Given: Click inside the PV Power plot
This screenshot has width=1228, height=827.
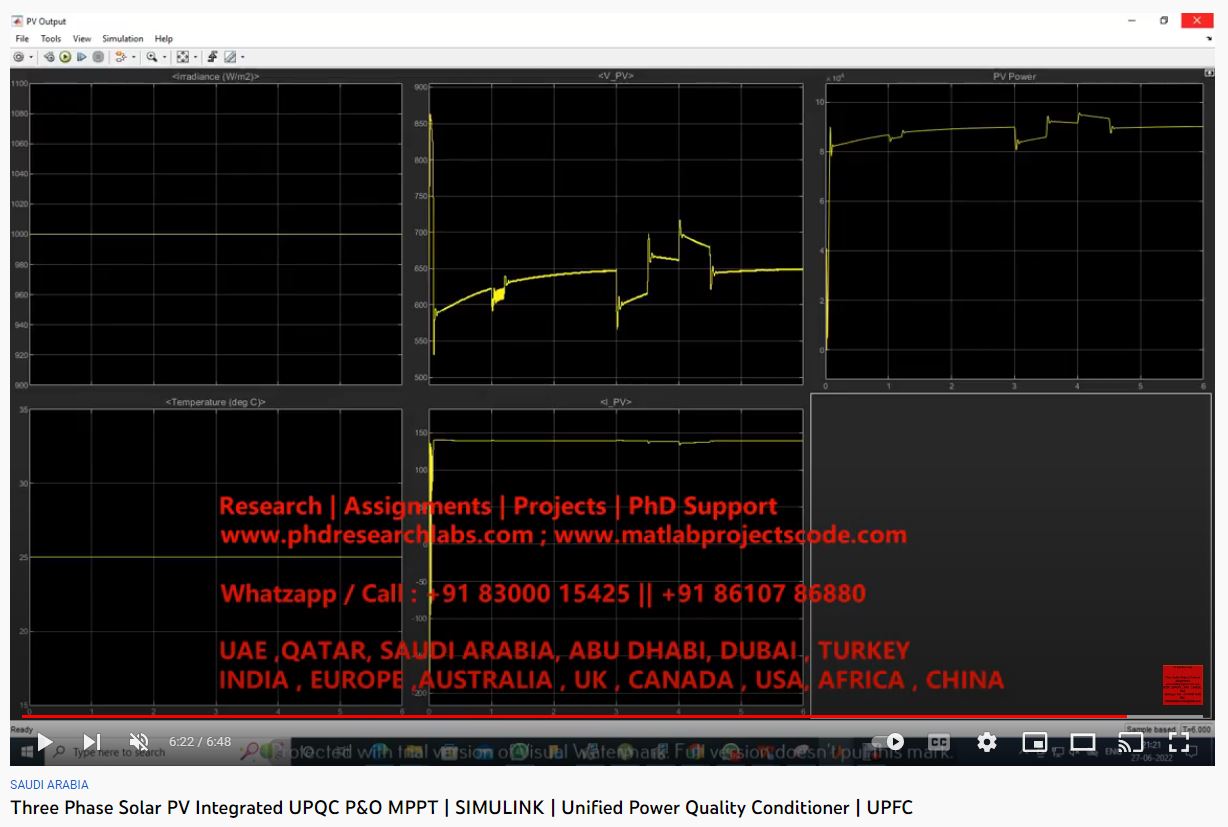Looking at the screenshot, I should coord(1014,230).
